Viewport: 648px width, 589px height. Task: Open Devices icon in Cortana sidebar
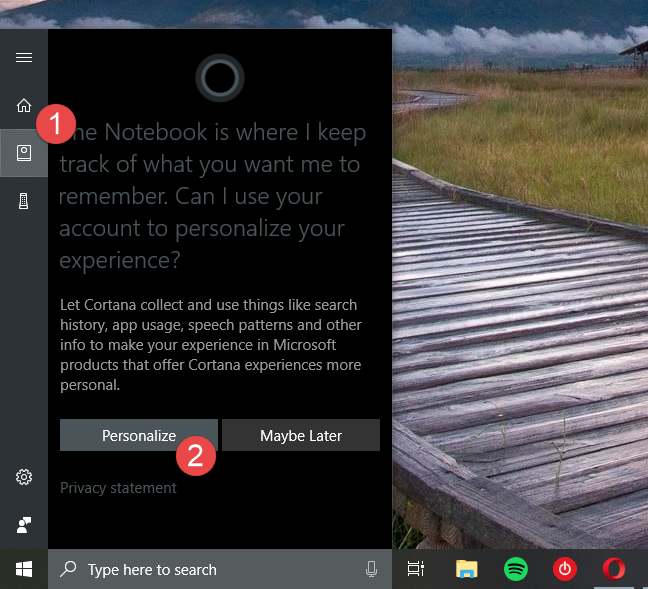click(24, 201)
